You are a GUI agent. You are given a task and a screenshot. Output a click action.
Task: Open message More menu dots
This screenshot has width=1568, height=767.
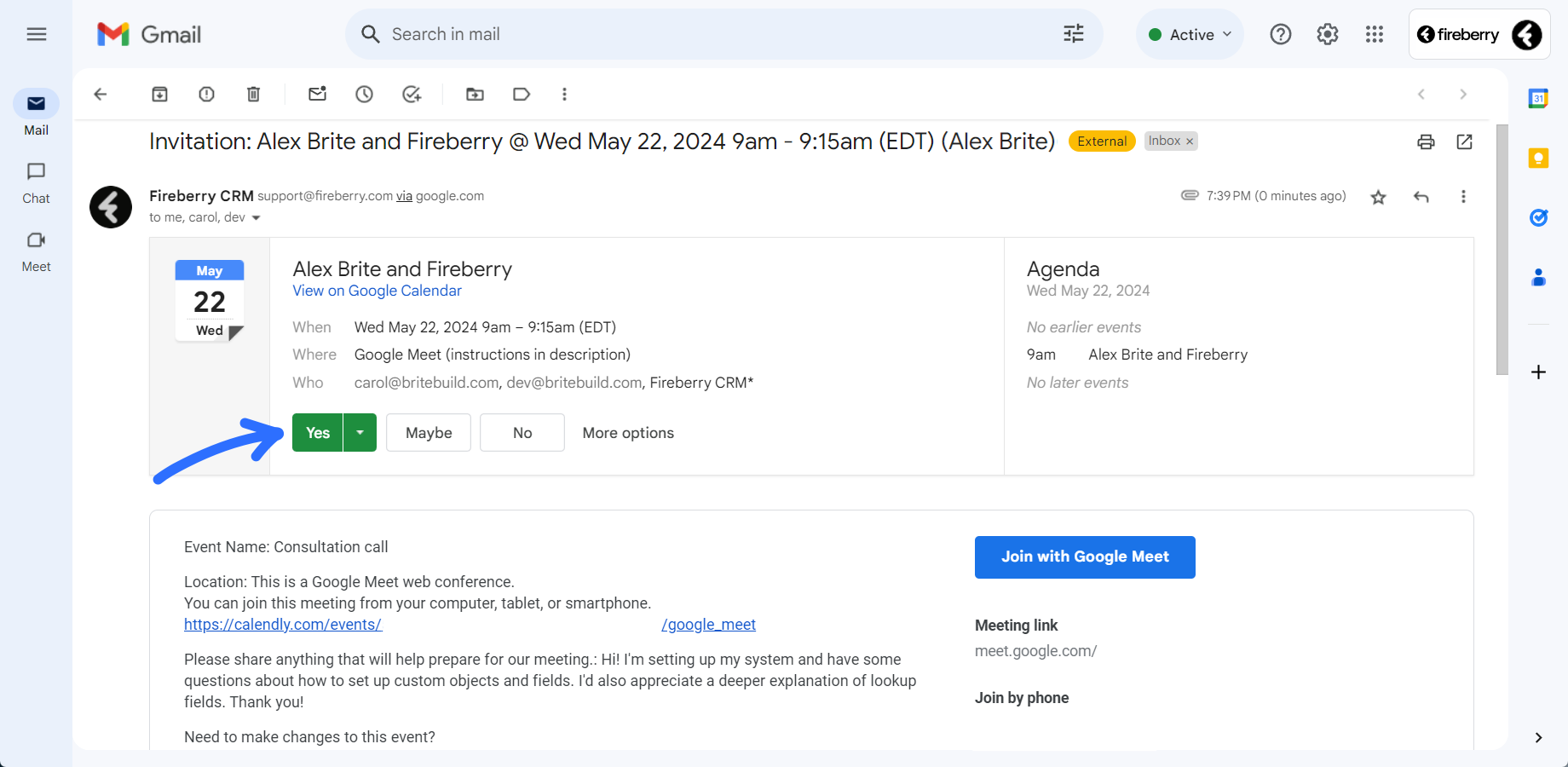[x=1463, y=197]
